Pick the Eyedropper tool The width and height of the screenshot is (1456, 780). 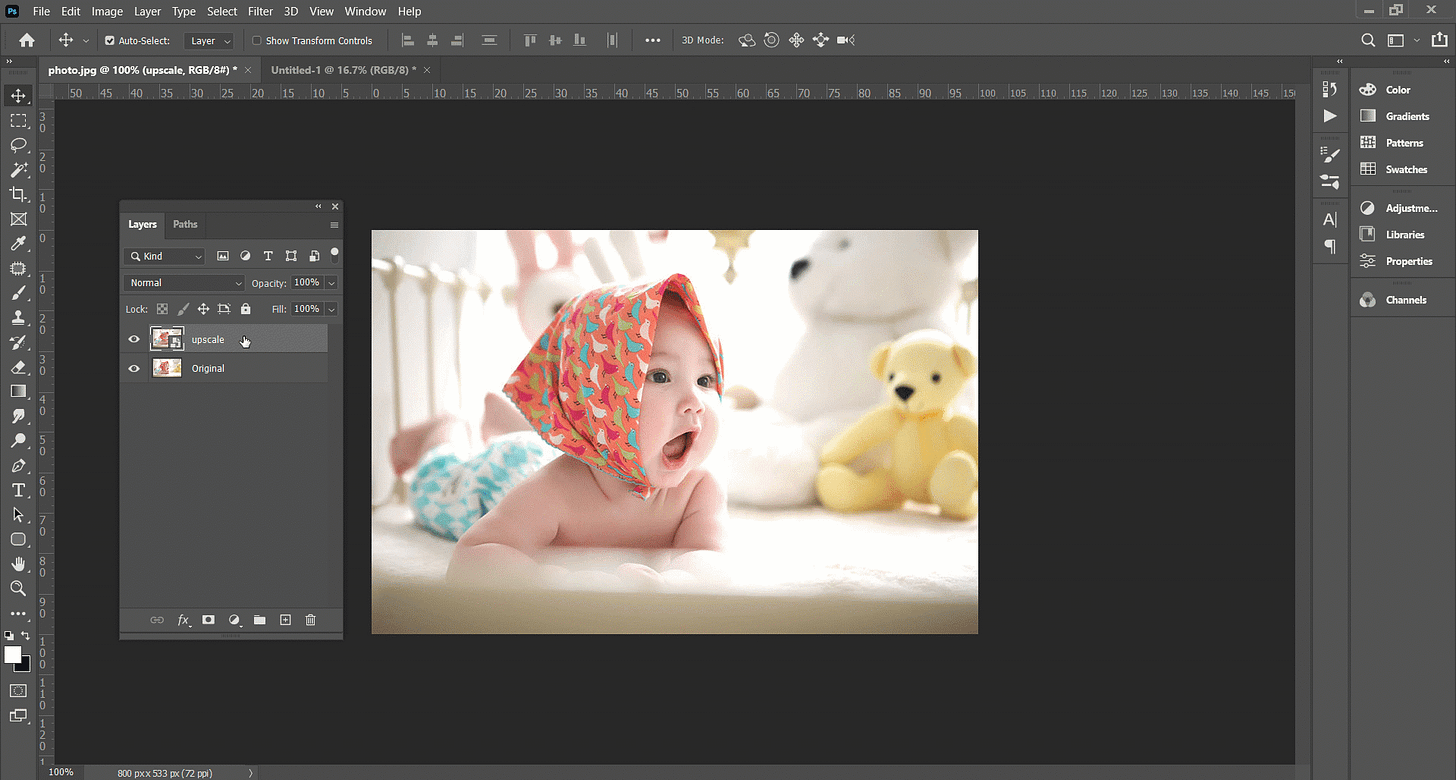coord(18,244)
